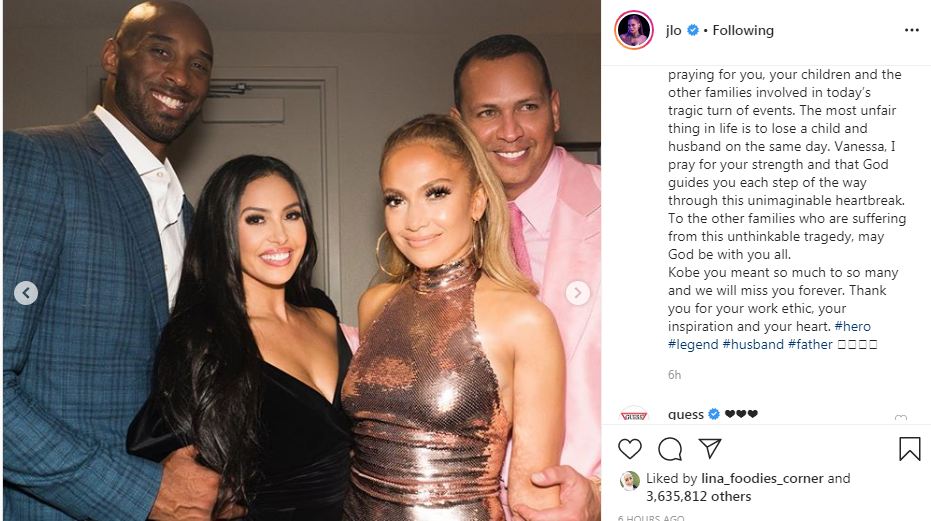Image resolution: width=931 pixels, height=521 pixels.
Task: Share post via paper plane icon
Action: 710,448
